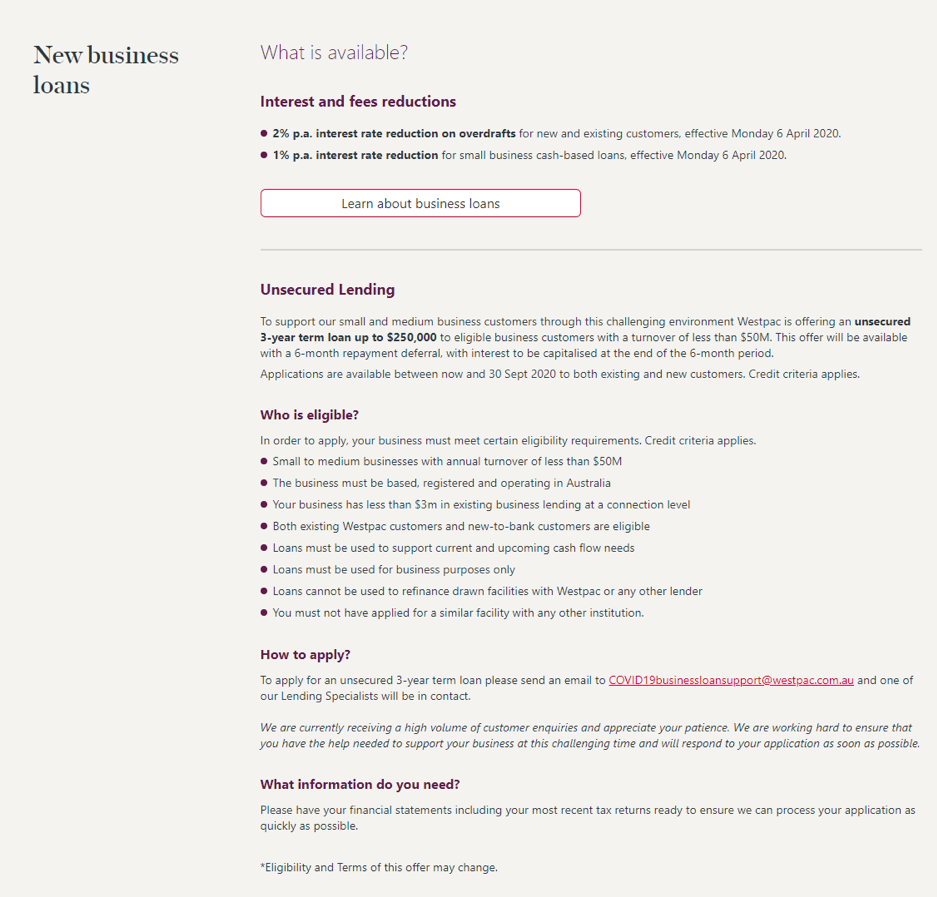Screen dimensions: 937x897
Task: Select the New business loans heading
Action: [x=105, y=70]
